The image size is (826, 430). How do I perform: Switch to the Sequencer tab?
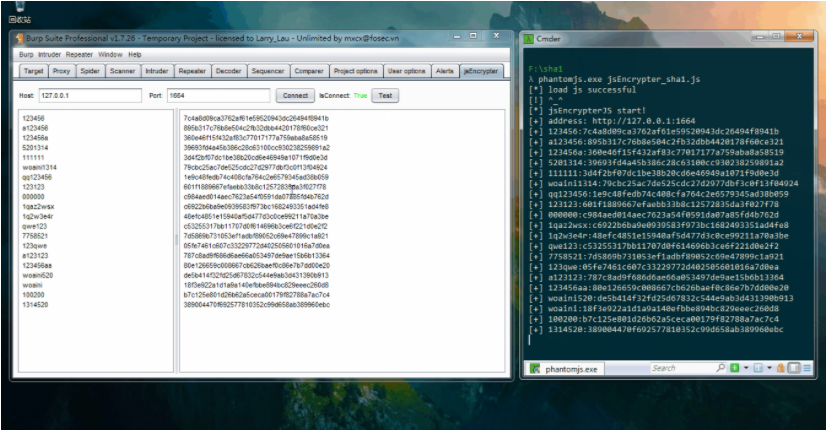268,71
